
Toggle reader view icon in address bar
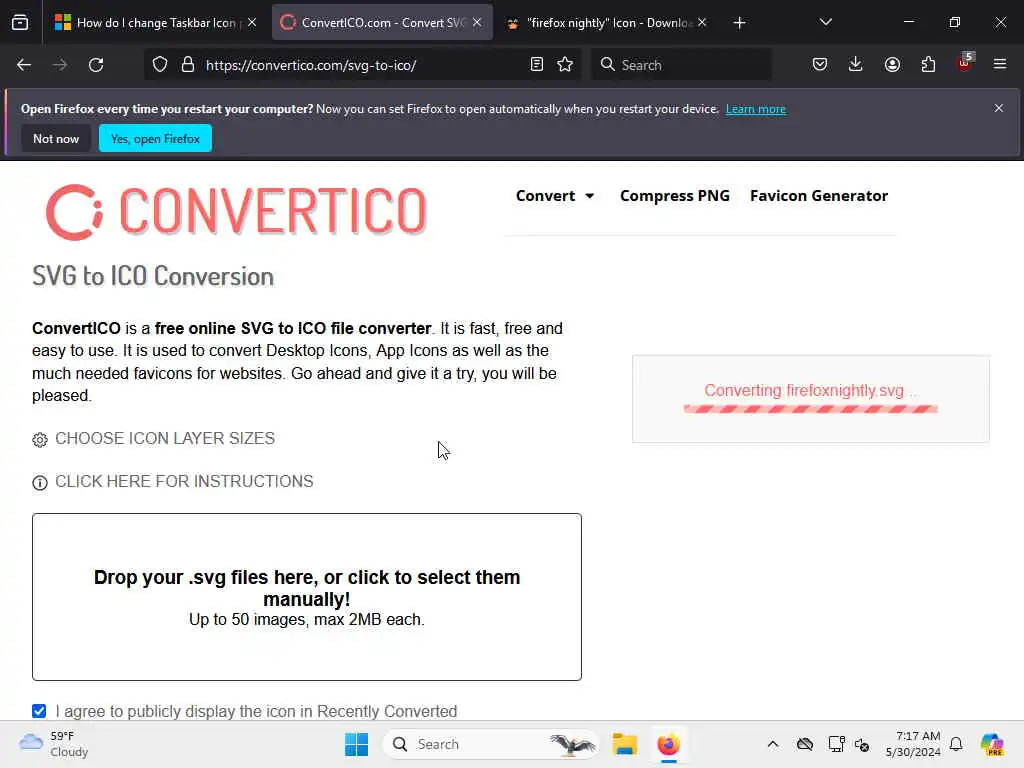point(537,65)
